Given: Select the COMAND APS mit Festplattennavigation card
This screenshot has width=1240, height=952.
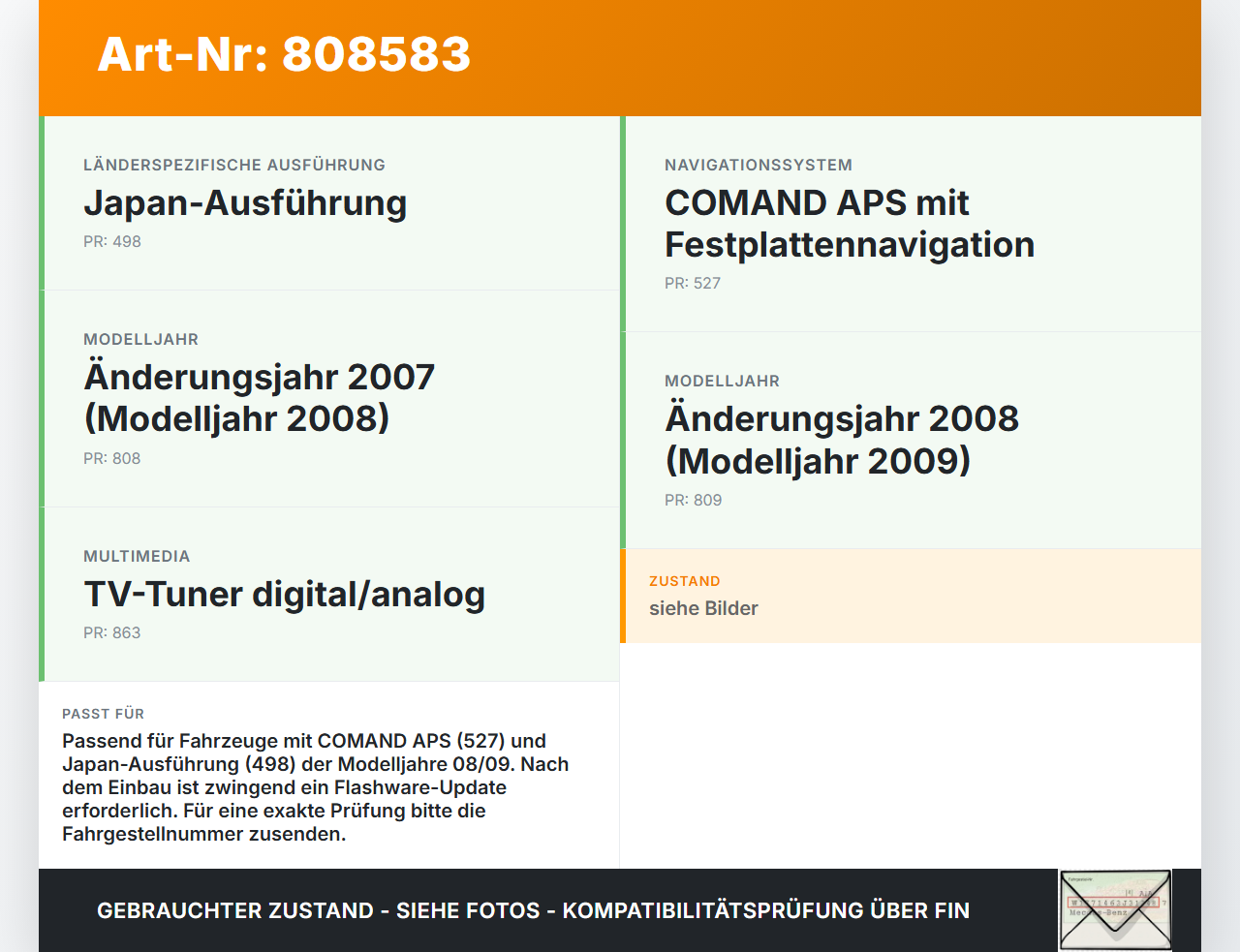Looking at the screenshot, I should point(911,224).
